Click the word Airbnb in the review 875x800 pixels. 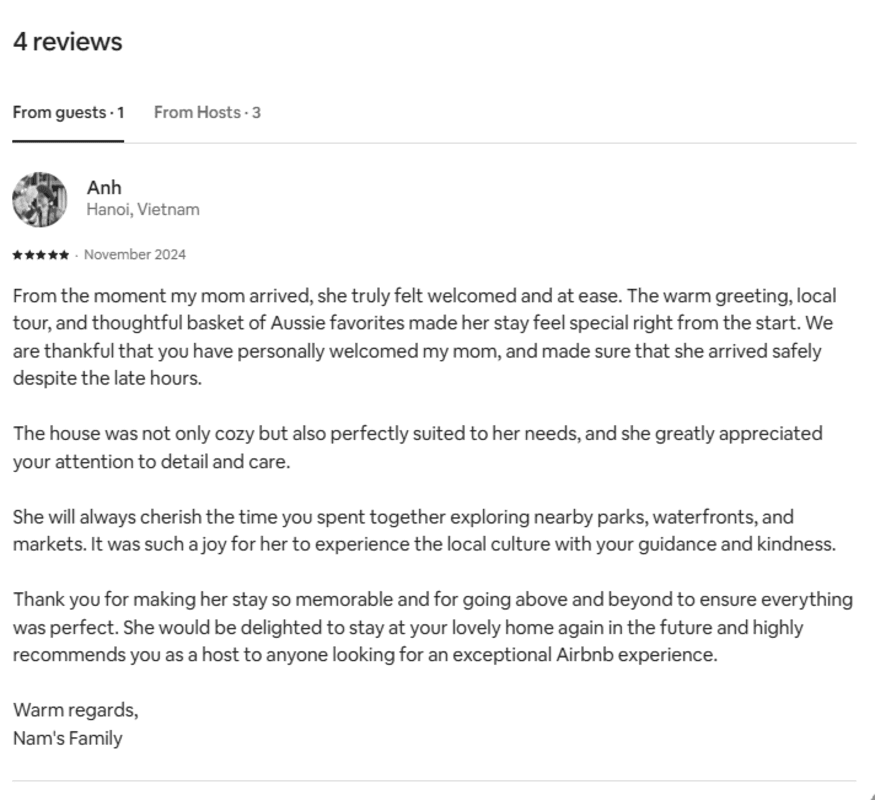(x=584, y=656)
